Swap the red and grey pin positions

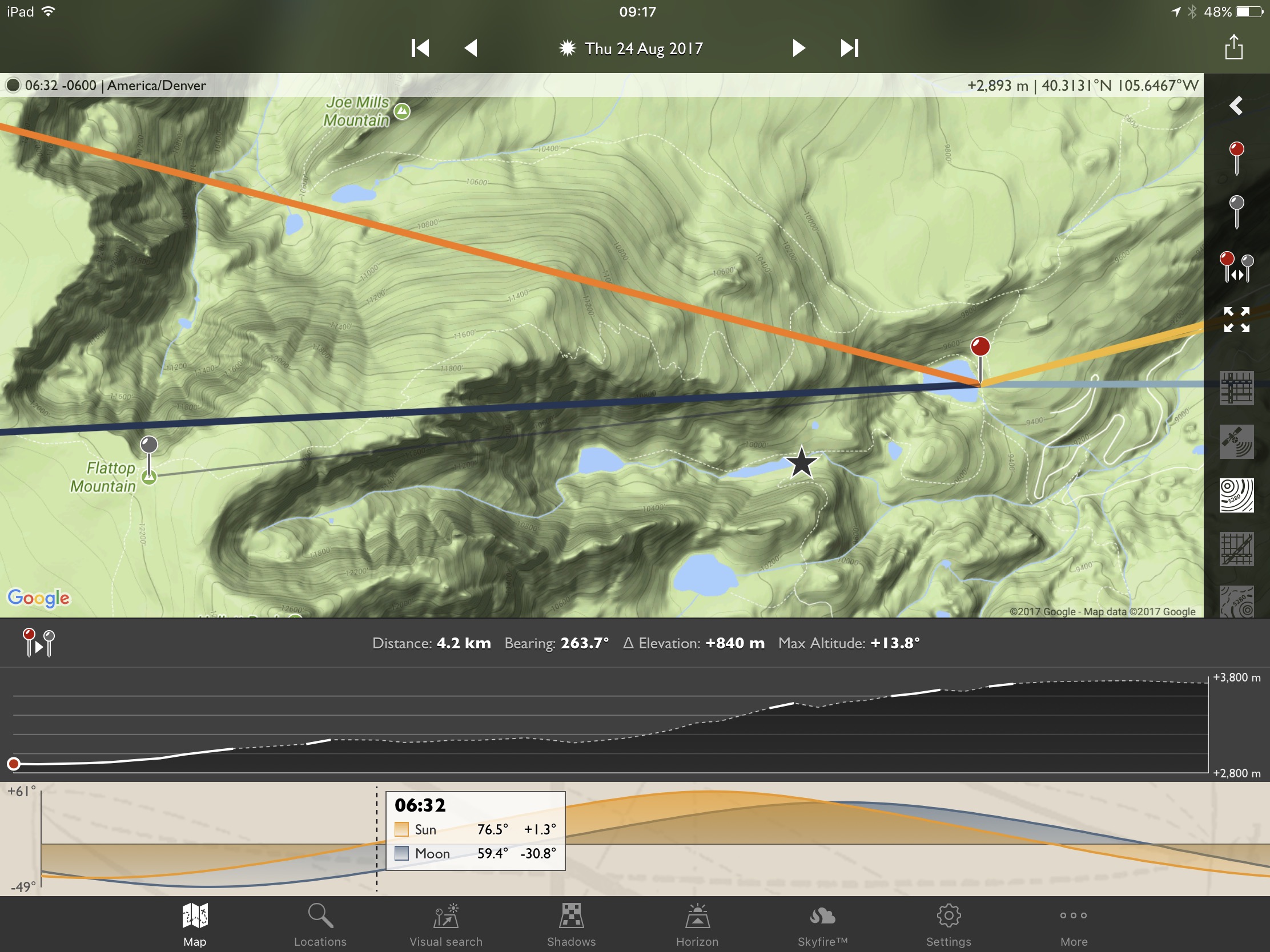coord(1236,267)
